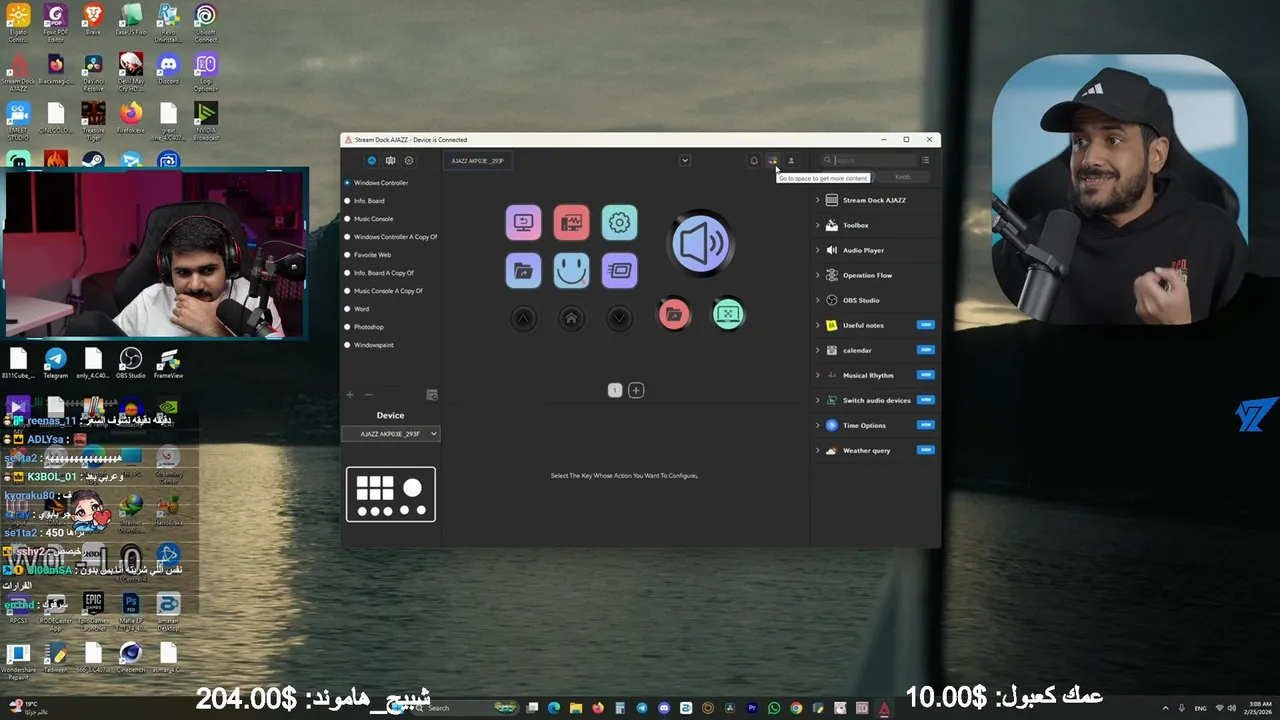Screen dimensions: 1280x720
Task: Select the red round folder knob
Action: 674,315
